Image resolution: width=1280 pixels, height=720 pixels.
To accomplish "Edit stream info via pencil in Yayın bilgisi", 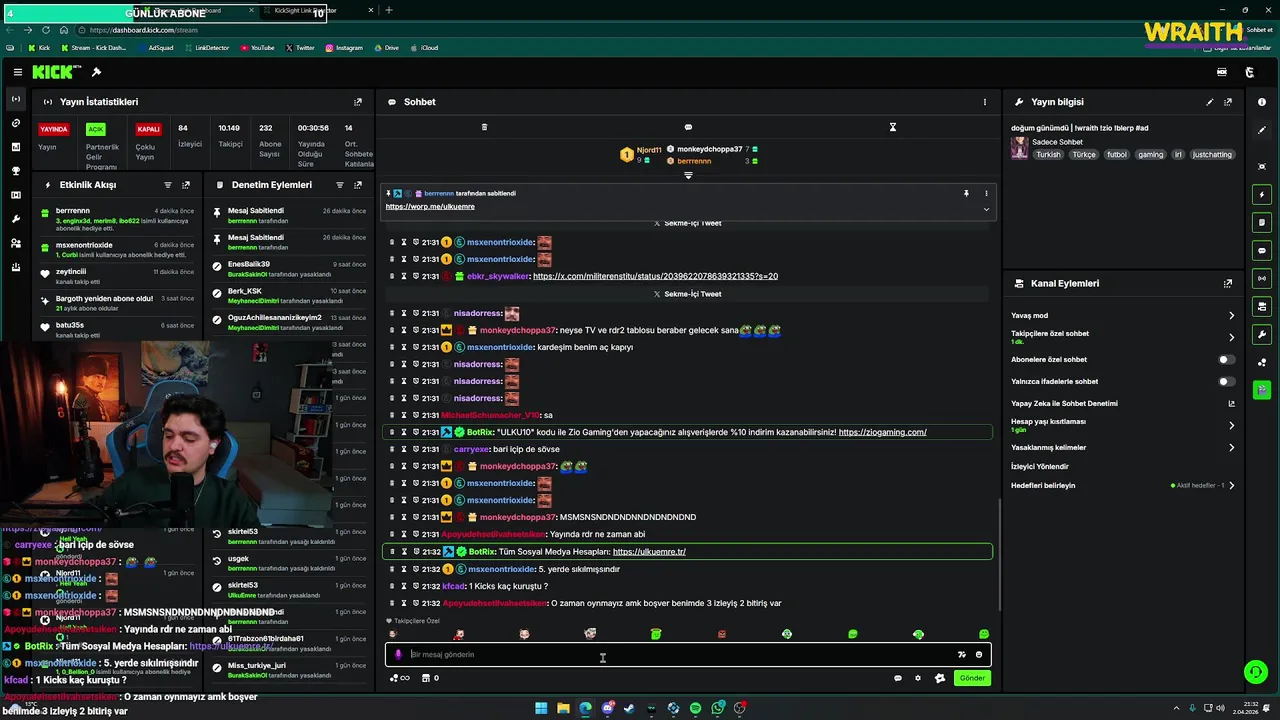I will (x=1209, y=102).
